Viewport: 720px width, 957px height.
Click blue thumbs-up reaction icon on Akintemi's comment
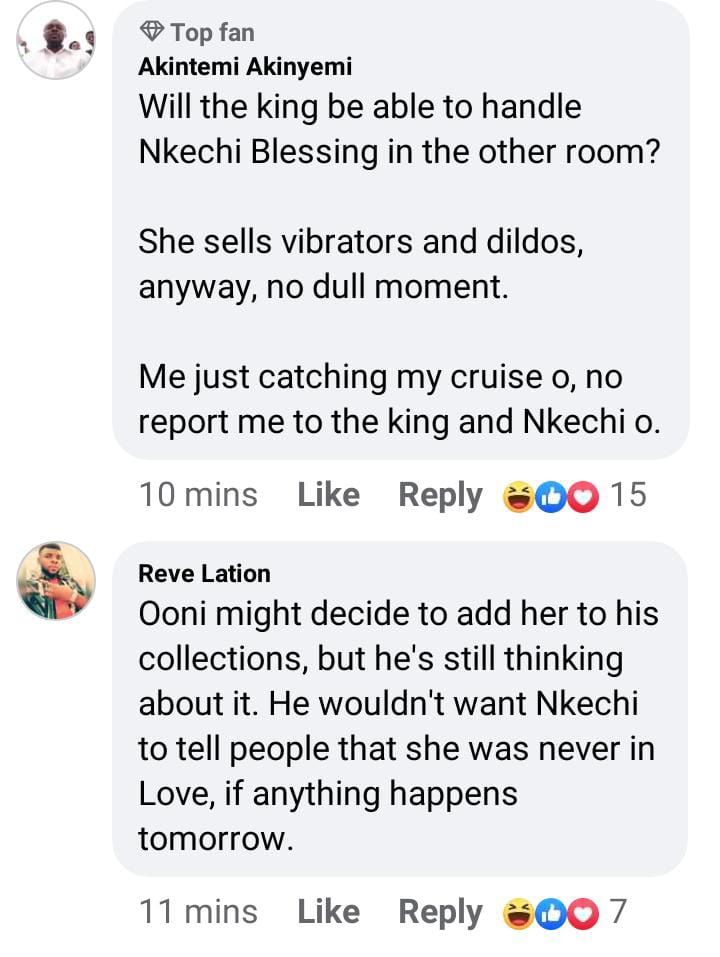550,496
